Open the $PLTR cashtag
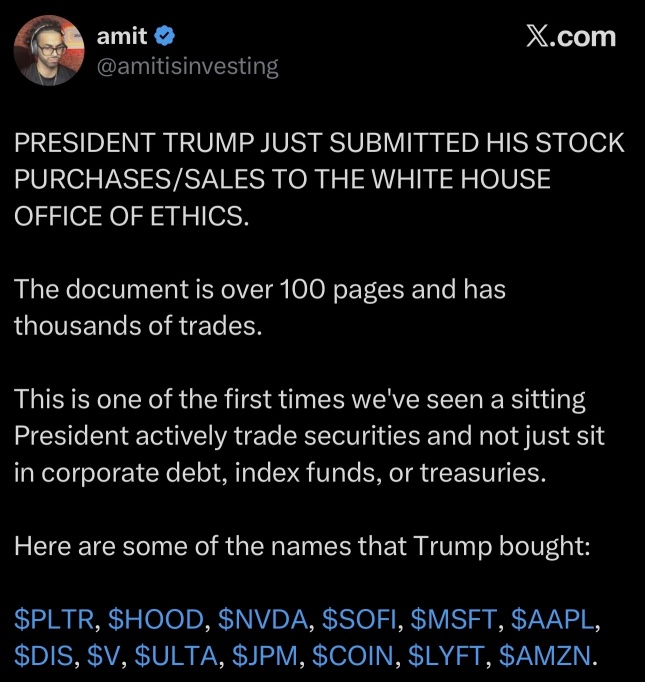This screenshot has height=682, width=645. [x=54, y=619]
